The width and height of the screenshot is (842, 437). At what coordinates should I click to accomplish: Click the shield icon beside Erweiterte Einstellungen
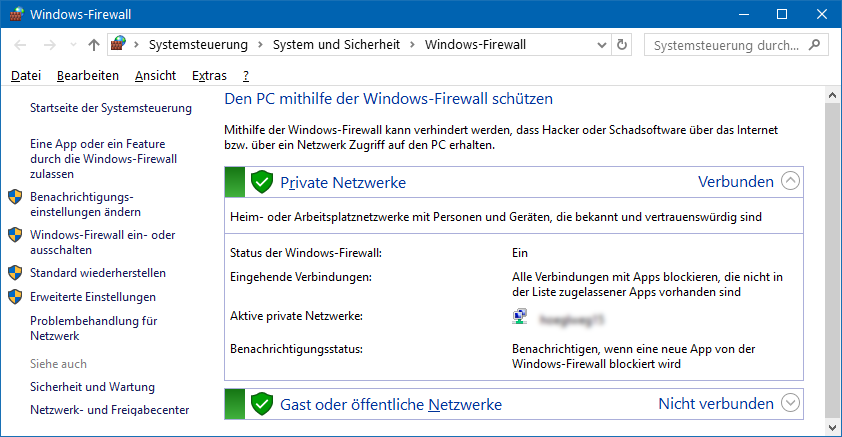point(15,297)
